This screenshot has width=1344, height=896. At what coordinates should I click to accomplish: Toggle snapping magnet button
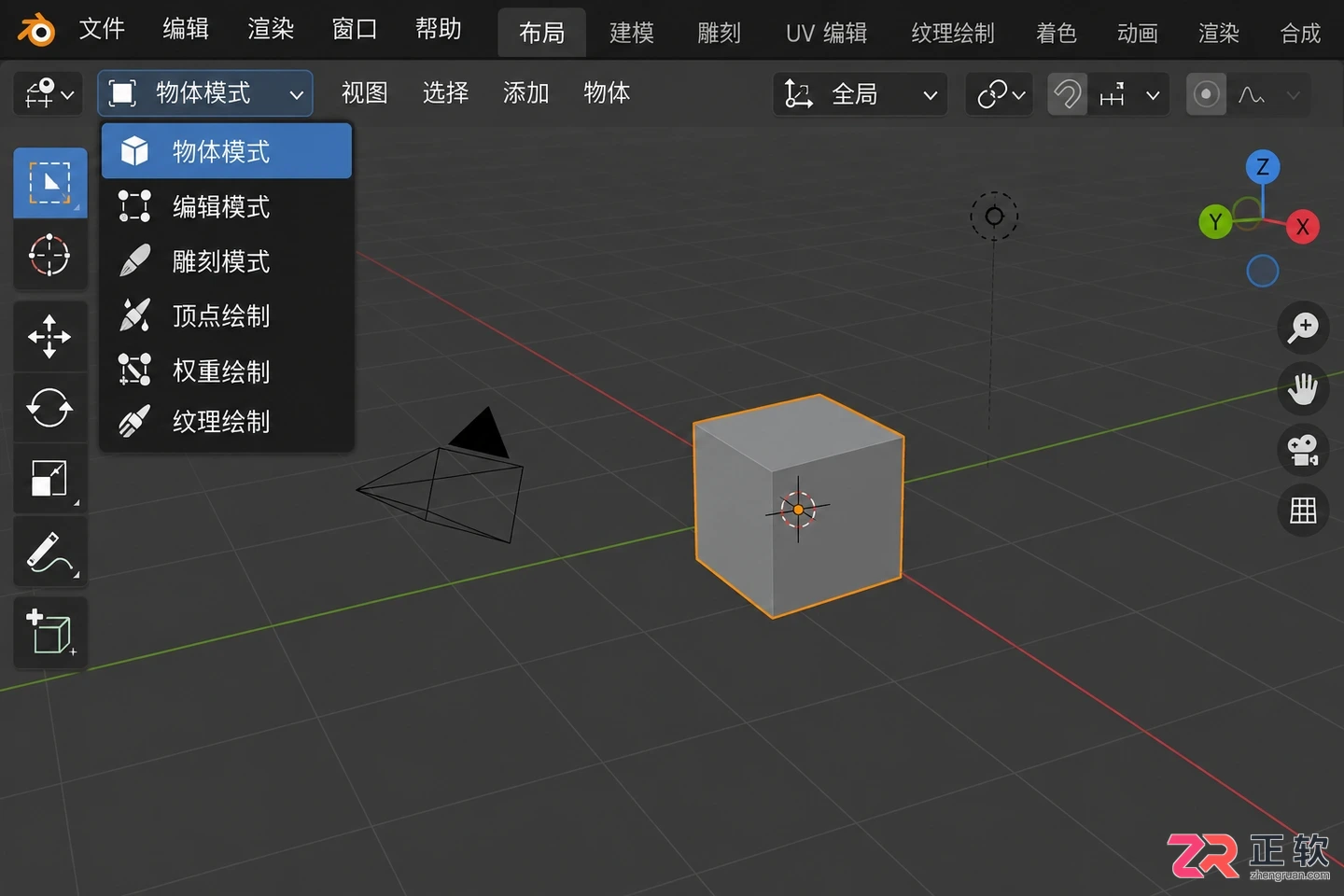click(x=1068, y=94)
